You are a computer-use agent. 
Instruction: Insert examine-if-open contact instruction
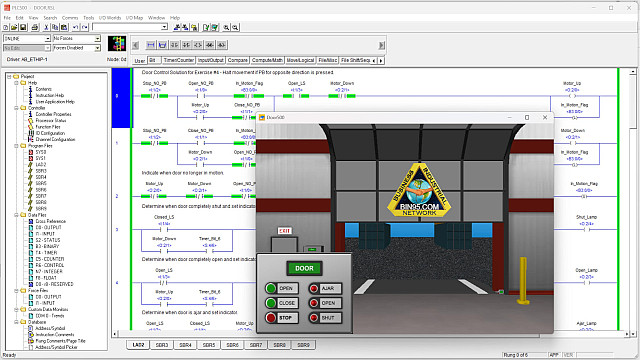pyautogui.click(x=186, y=45)
